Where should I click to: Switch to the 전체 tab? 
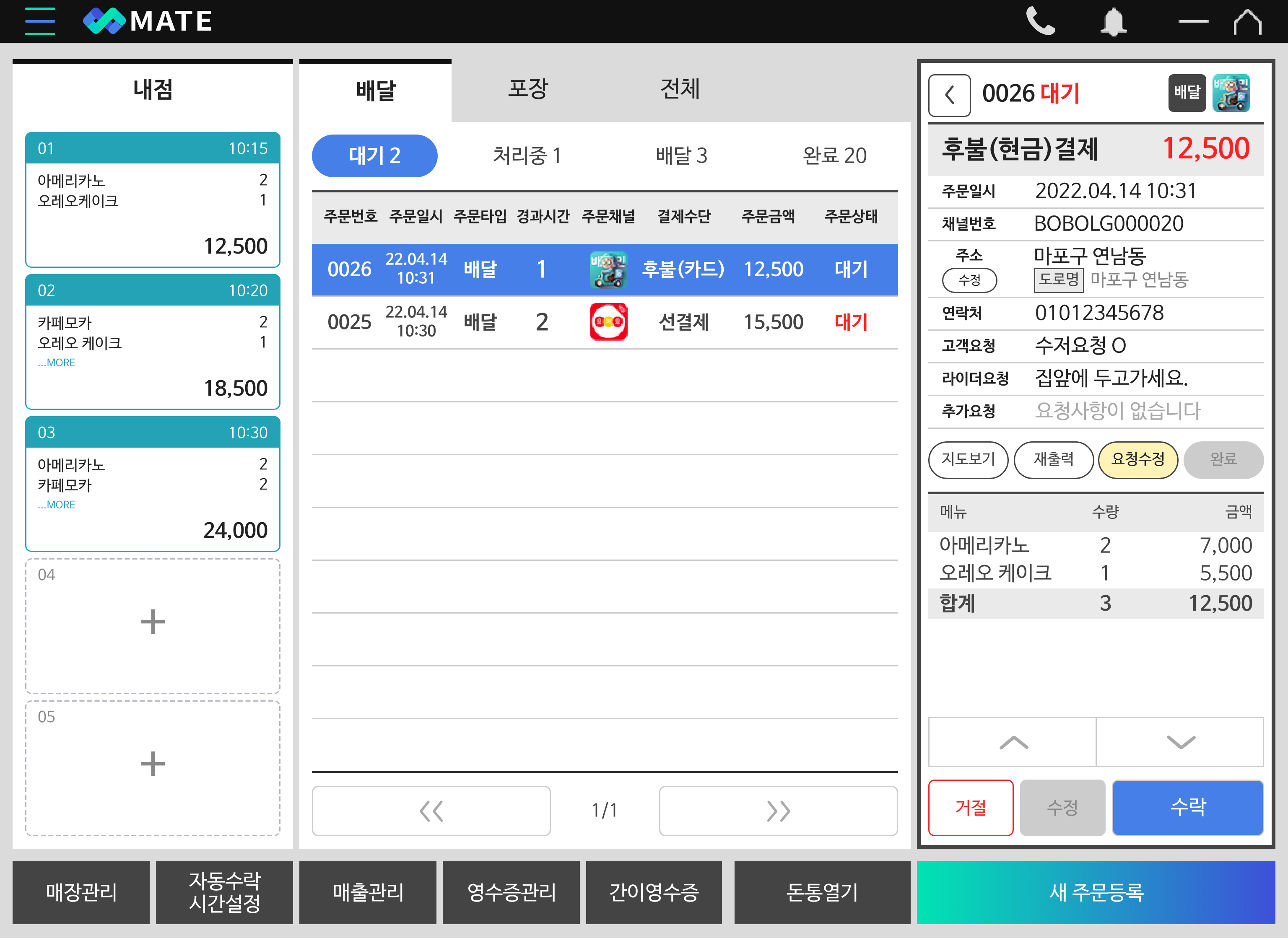(x=679, y=89)
